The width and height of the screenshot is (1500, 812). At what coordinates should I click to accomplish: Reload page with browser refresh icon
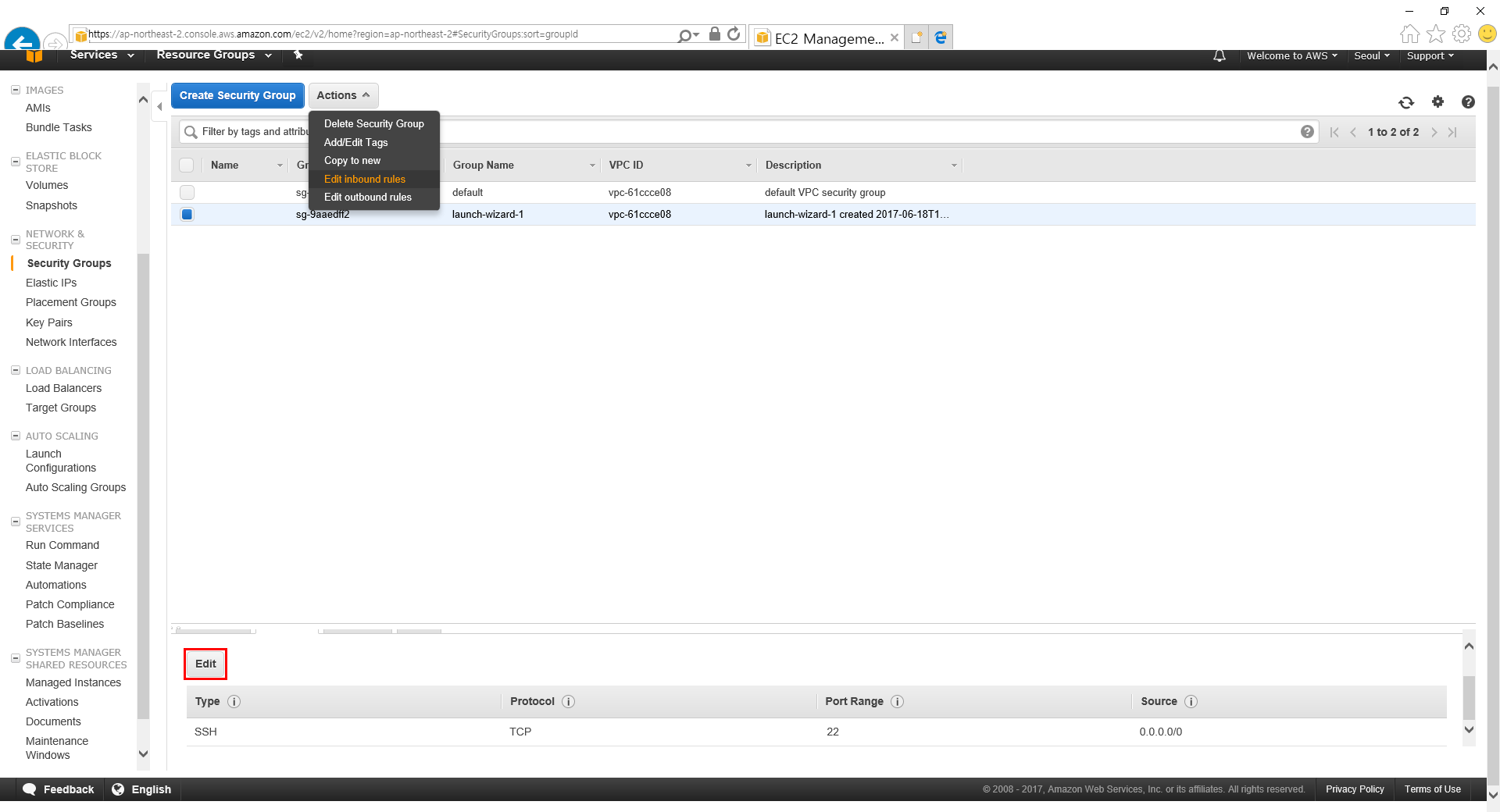tap(734, 34)
